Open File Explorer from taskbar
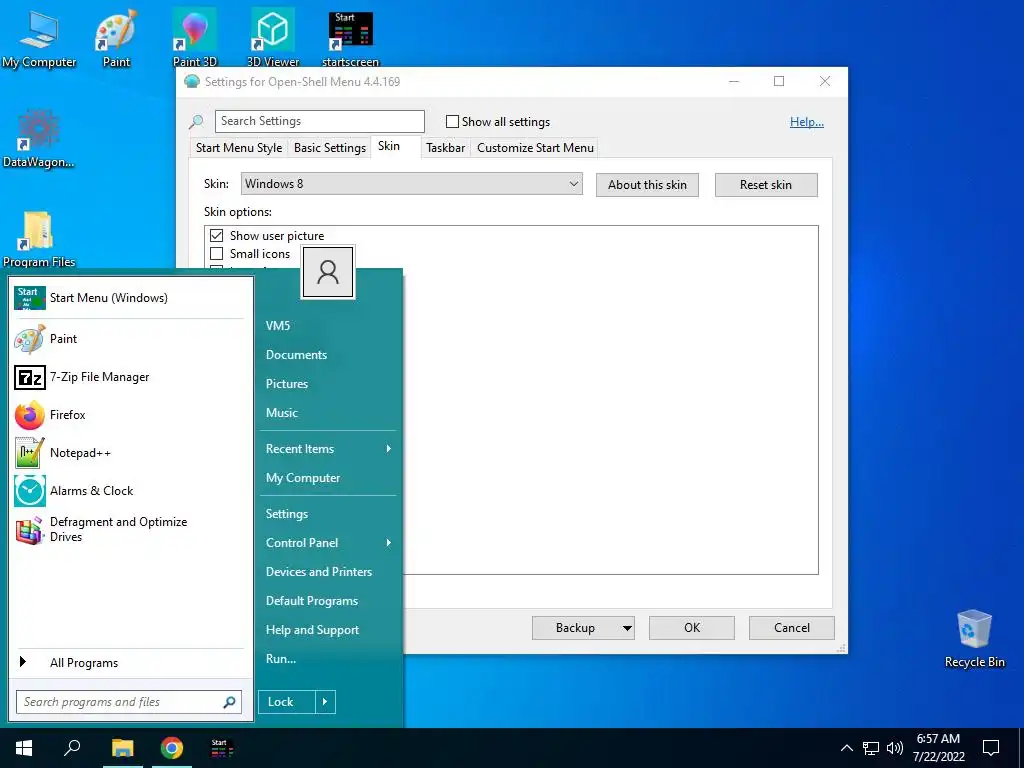 122,748
